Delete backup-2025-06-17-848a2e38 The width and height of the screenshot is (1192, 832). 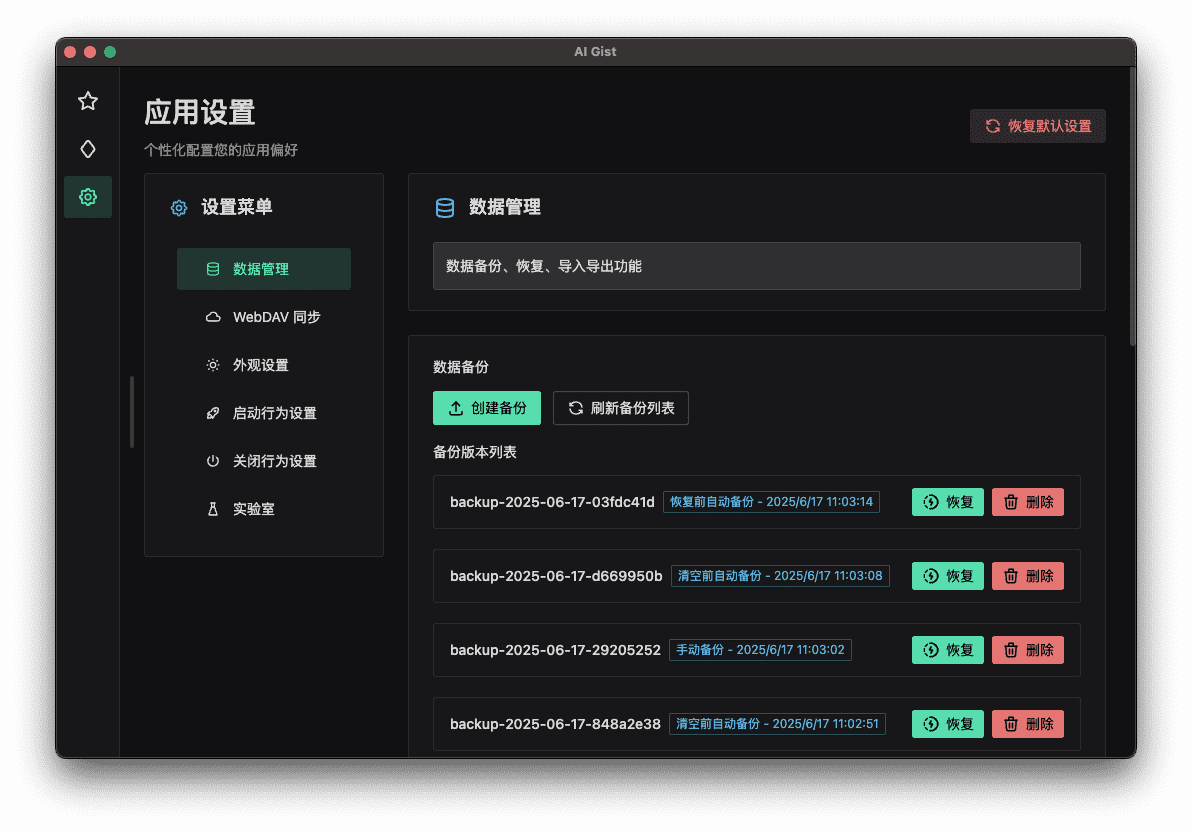pos(1028,724)
